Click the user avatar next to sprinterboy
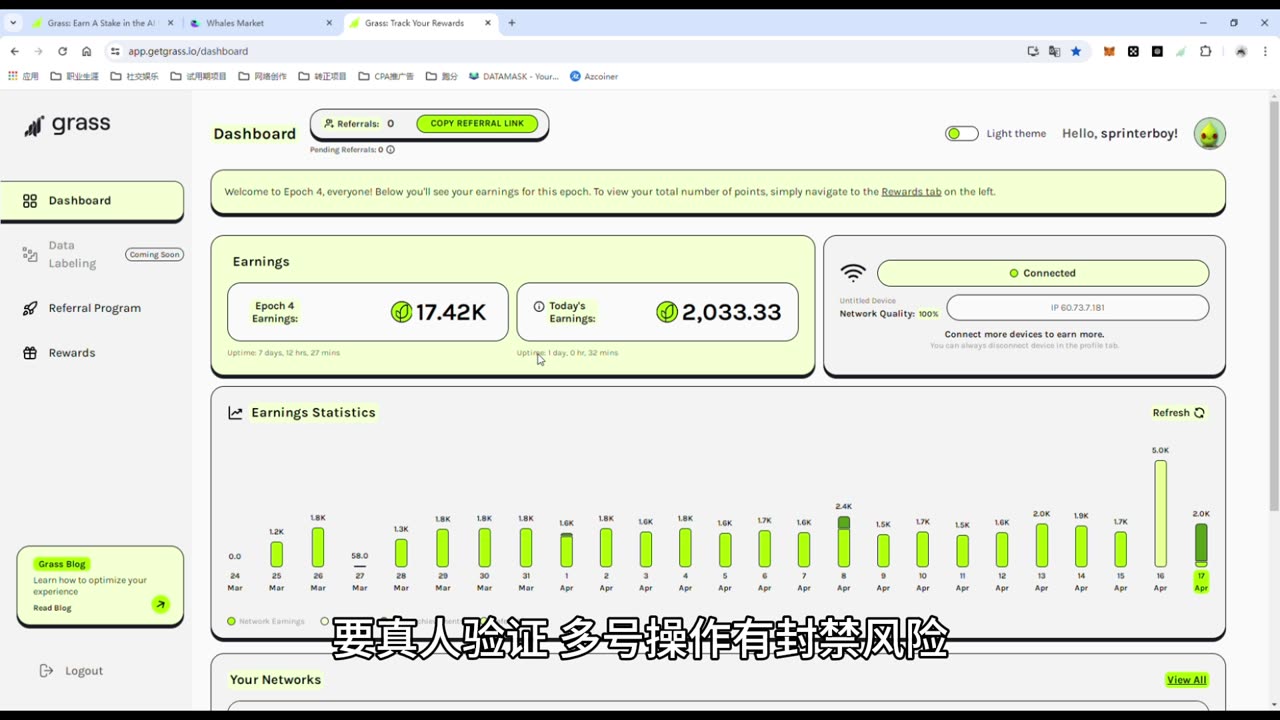 tap(1210, 133)
